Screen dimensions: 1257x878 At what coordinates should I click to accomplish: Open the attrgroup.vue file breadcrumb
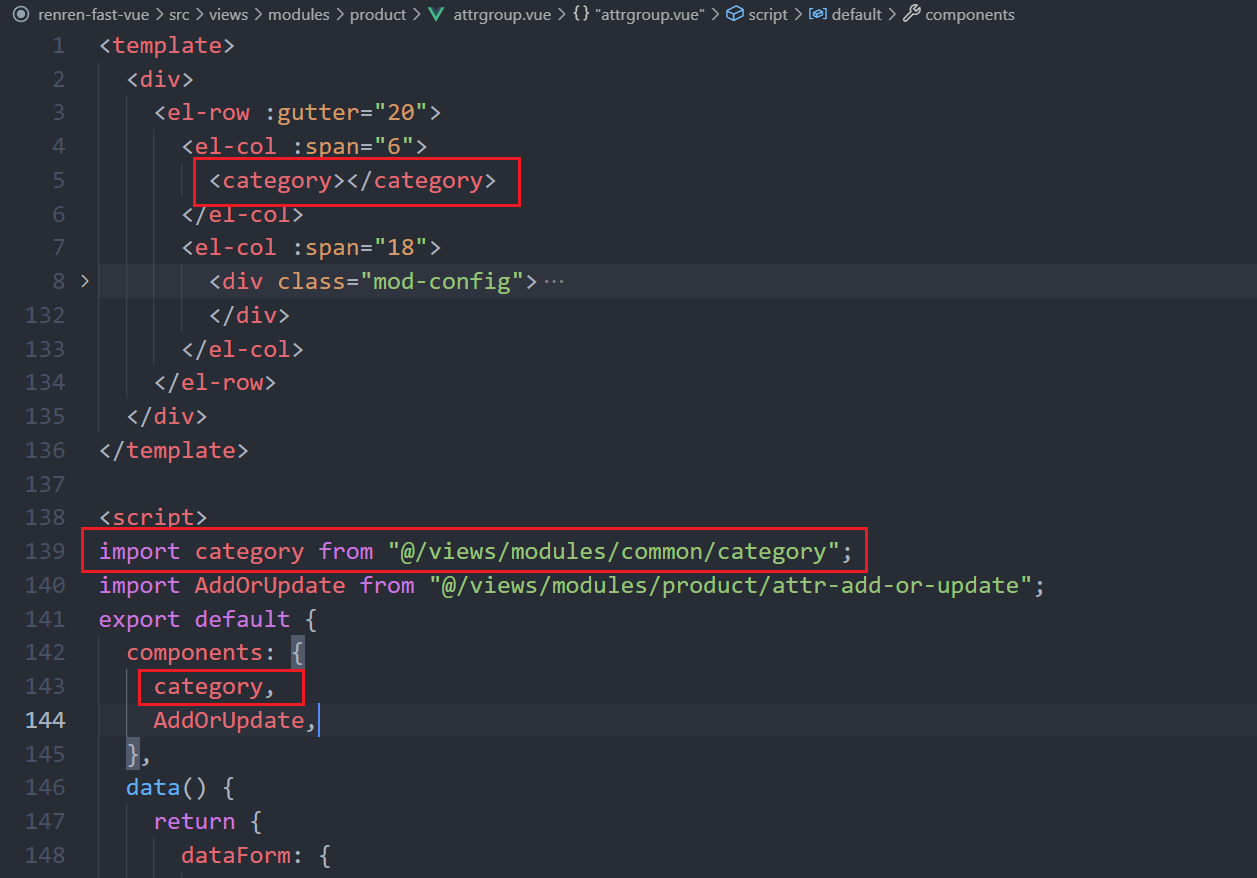click(x=500, y=14)
